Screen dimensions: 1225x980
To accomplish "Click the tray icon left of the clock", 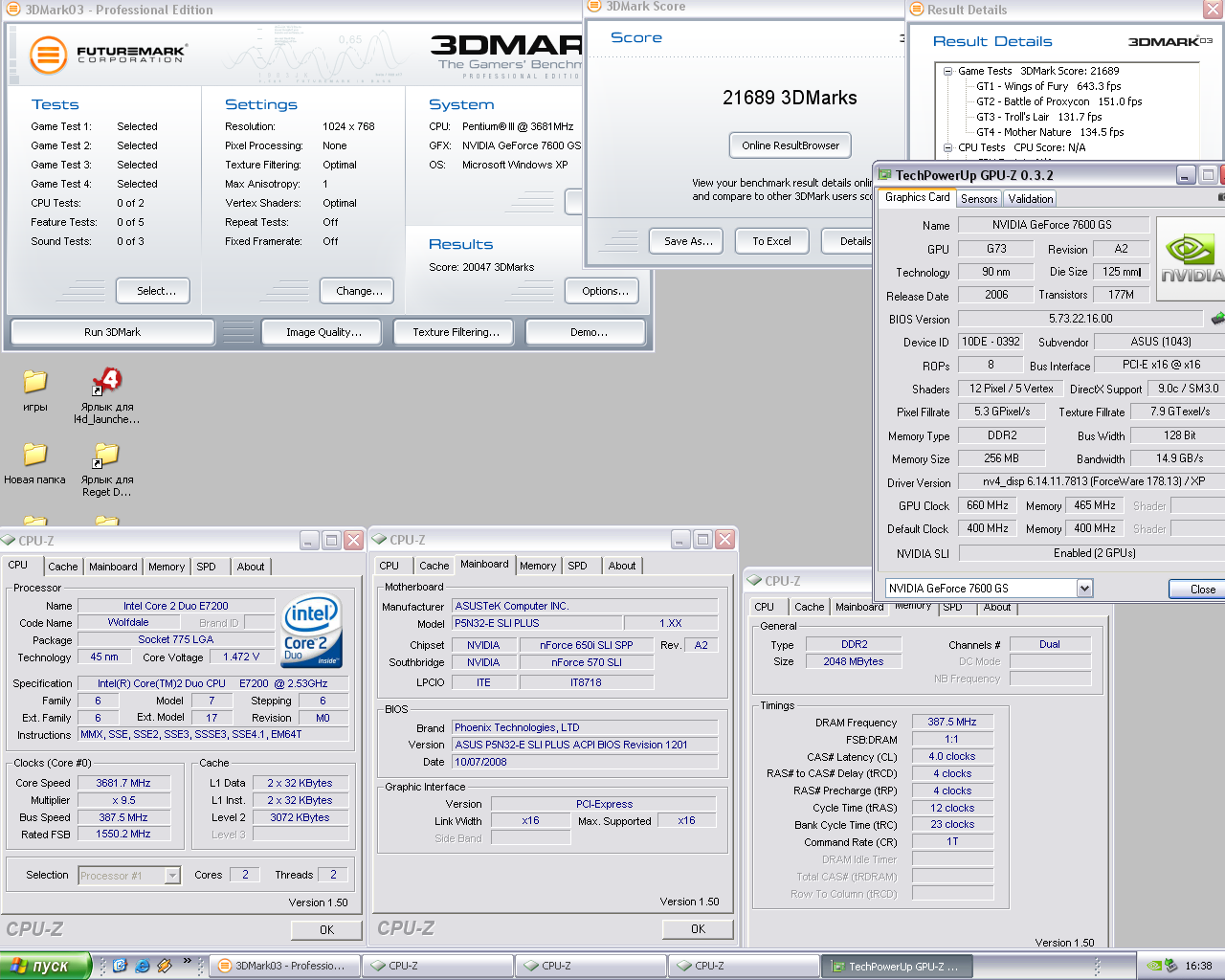I will 1170,966.
